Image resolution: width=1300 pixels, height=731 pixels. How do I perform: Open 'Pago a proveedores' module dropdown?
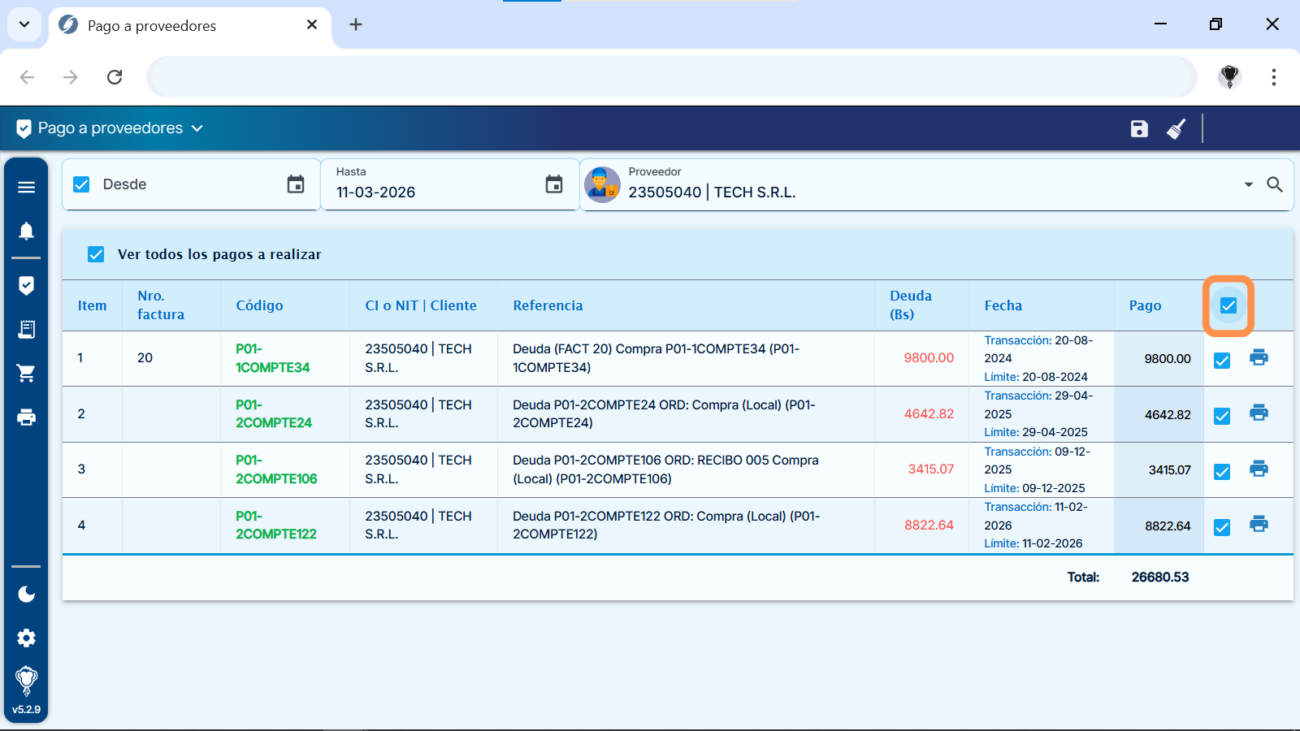click(110, 129)
